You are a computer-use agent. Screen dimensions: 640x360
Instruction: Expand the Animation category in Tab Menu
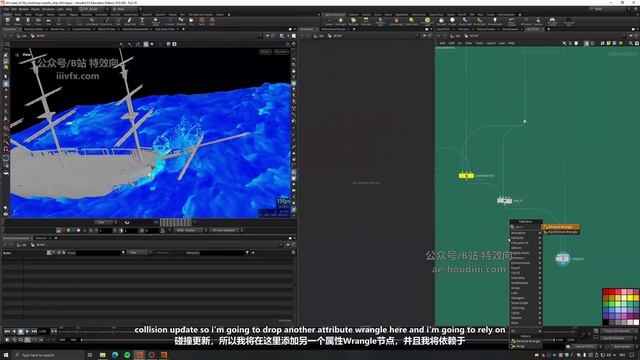(525, 233)
